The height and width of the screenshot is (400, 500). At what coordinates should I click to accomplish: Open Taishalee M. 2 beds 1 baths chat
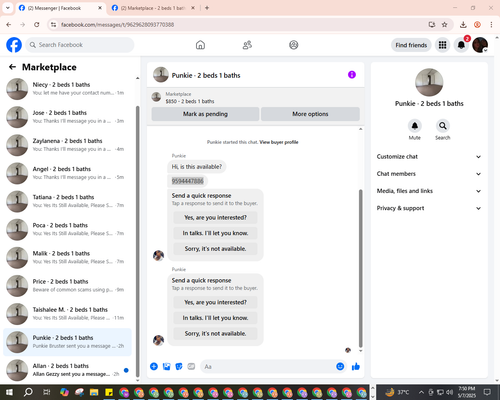(67, 314)
